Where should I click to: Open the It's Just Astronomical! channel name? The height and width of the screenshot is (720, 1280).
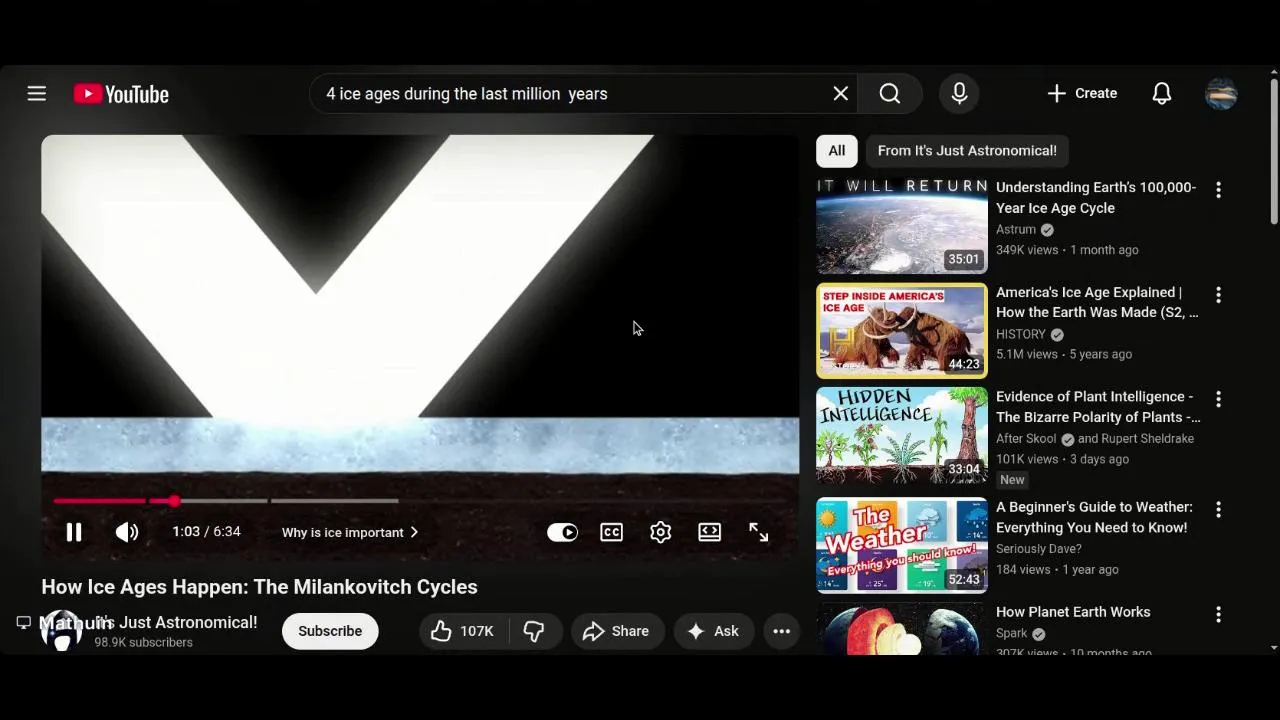click(x=177, y=622)
